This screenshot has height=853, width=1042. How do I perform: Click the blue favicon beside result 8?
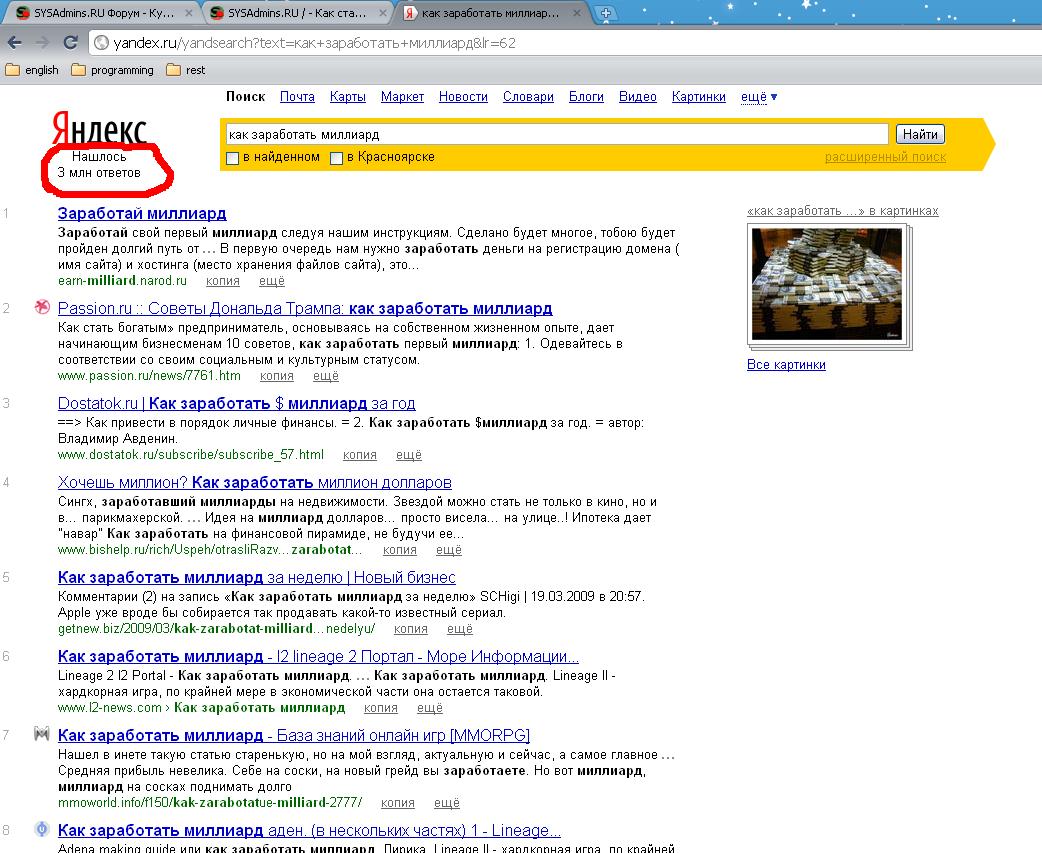click(42, 829)
